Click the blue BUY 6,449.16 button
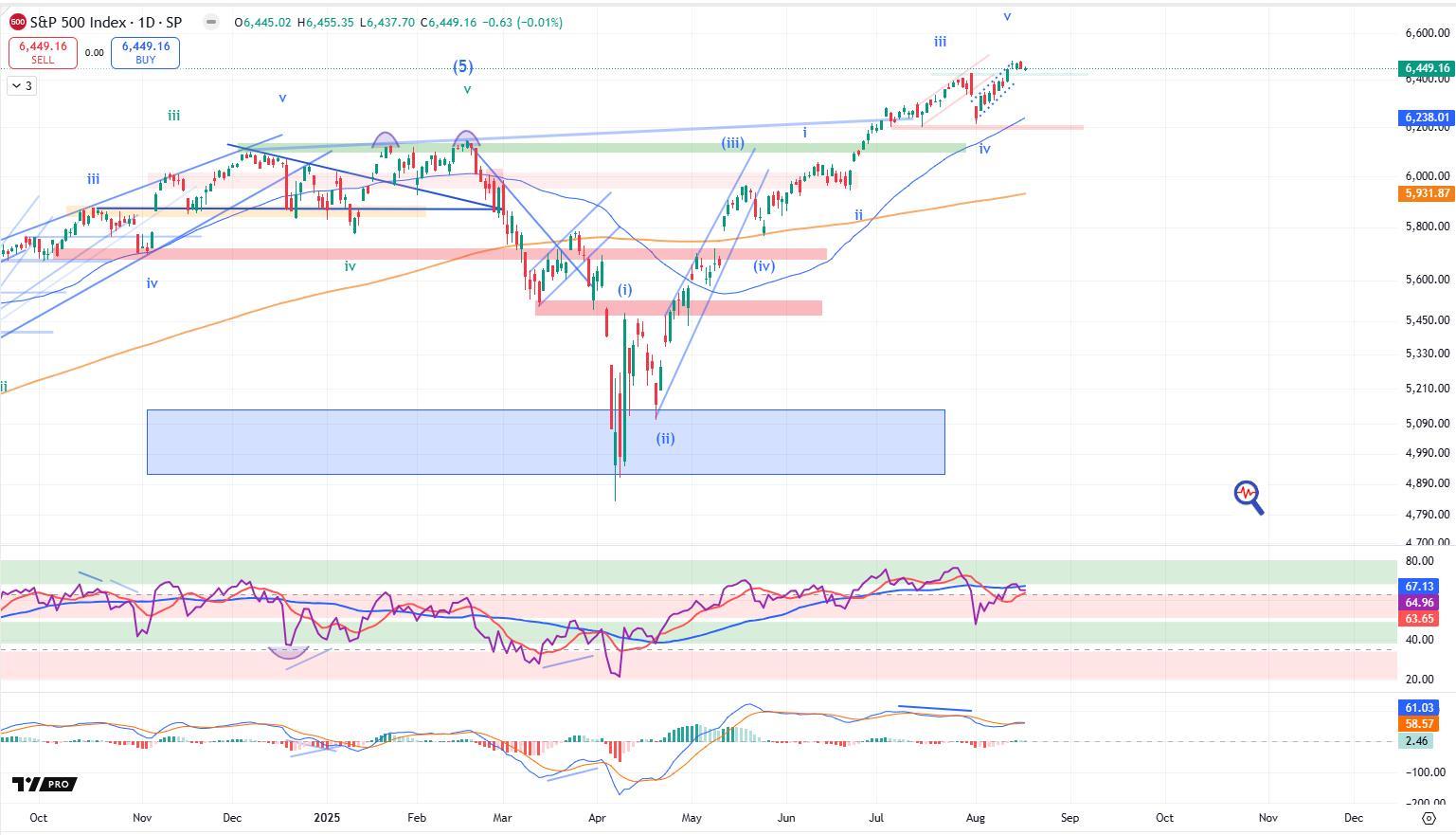 tap(145, 52)
